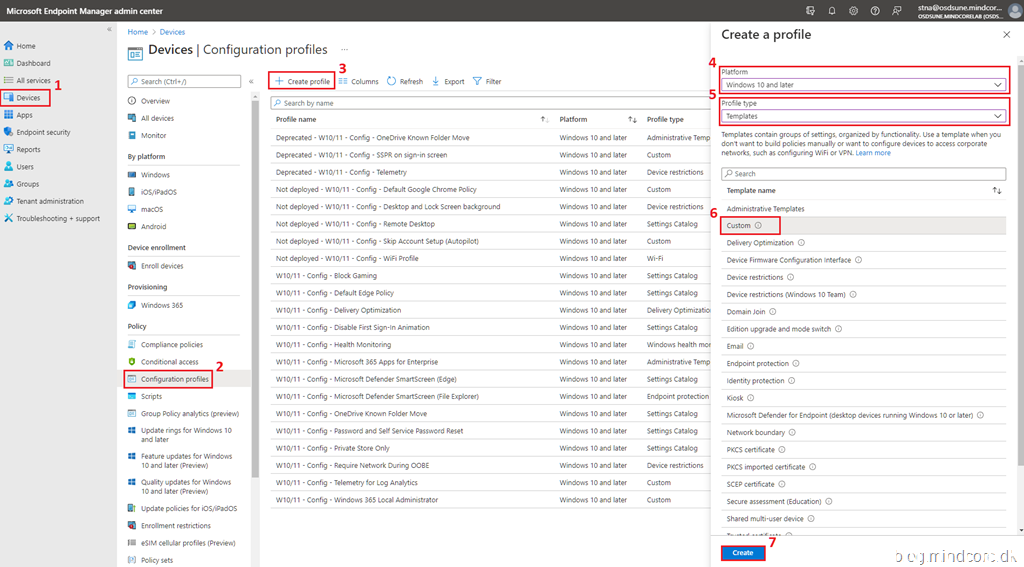Click the Search (Ctrl+/) box
1024x567 pixels.
[x=184, y=82]
